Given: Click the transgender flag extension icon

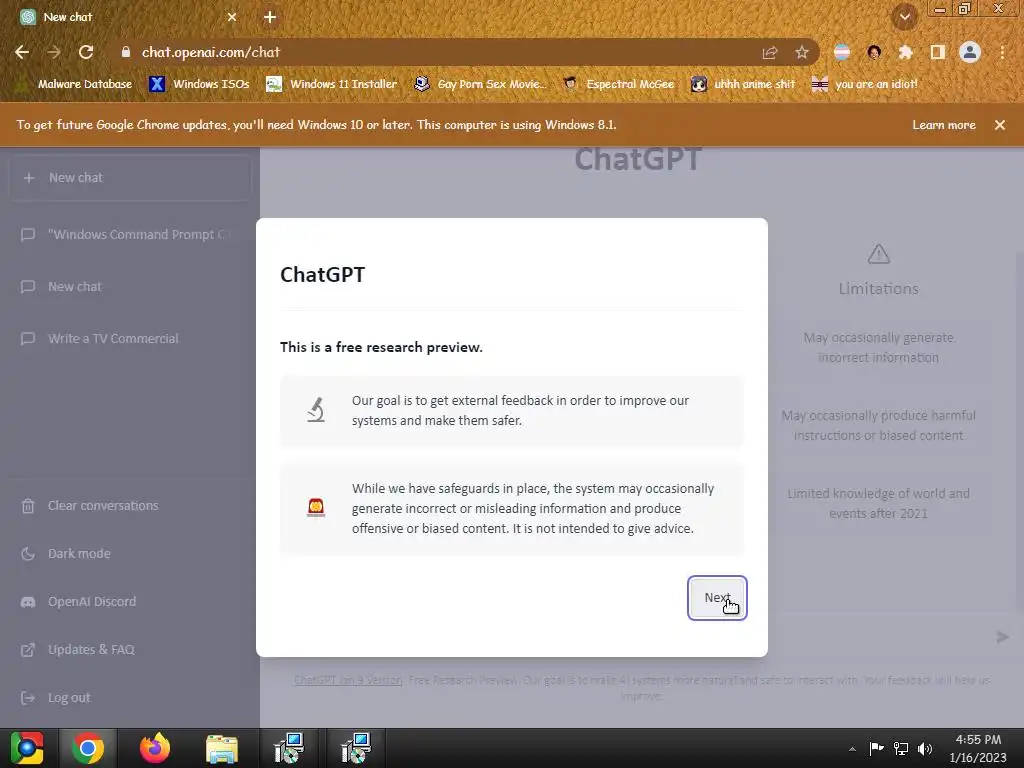Looking at the screenshot, I should pos(842,52).
